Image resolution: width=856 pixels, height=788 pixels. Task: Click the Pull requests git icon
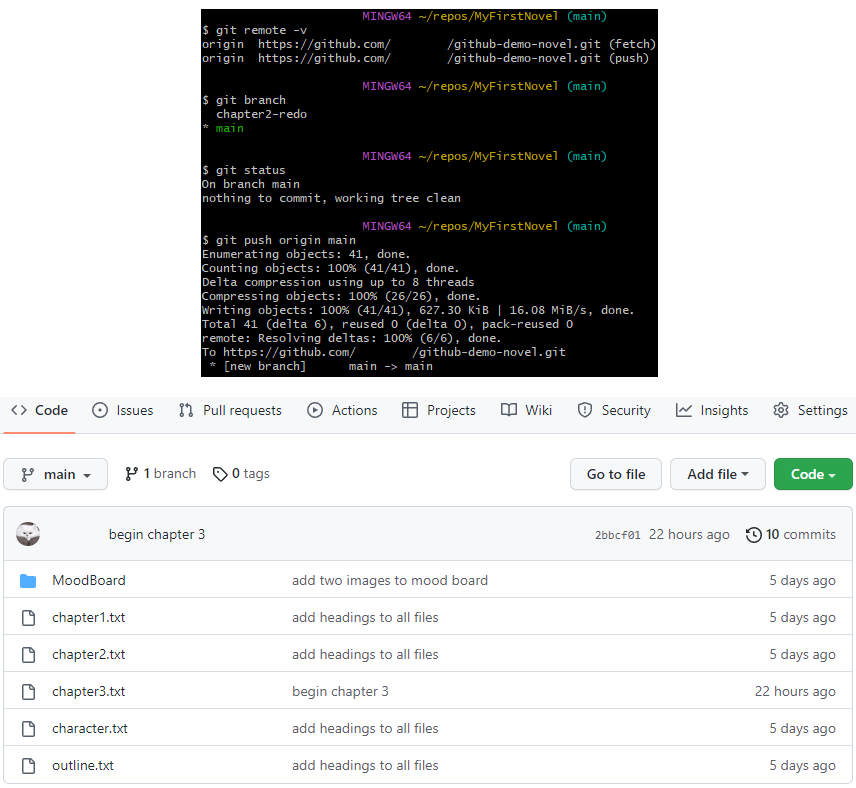click(186, 410)
